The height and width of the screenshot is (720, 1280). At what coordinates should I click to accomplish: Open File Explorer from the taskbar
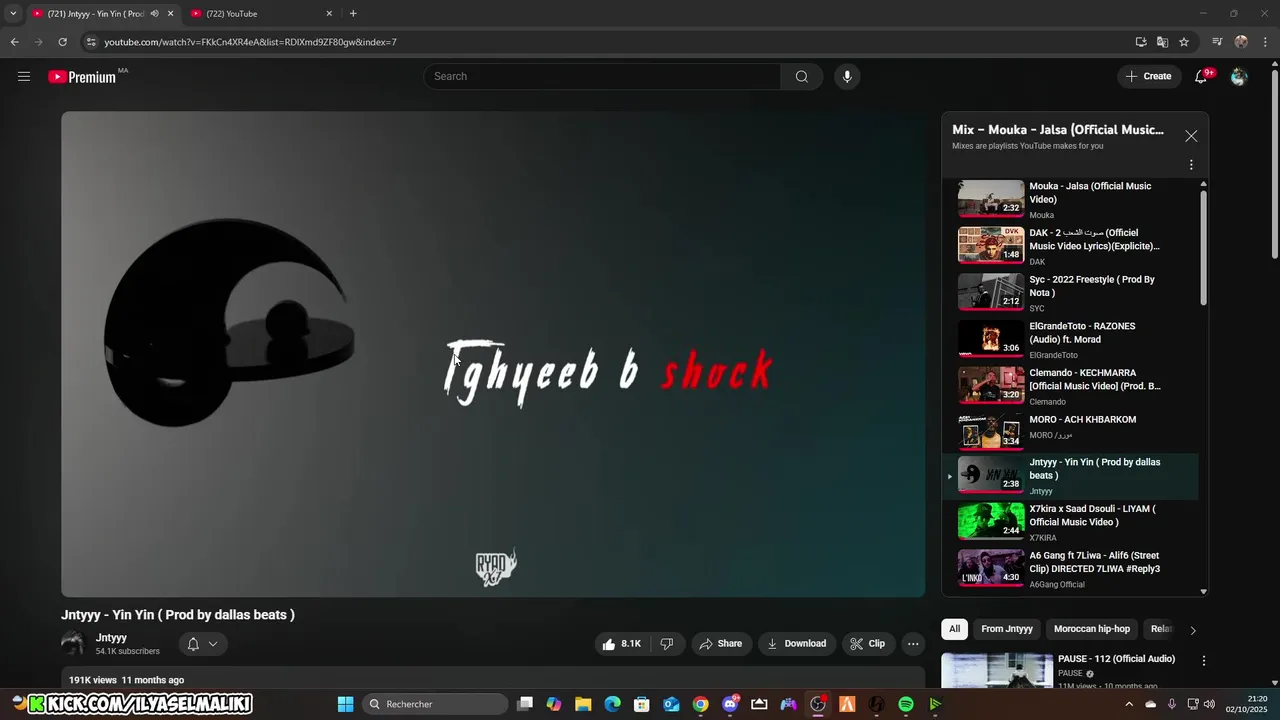click(x=583, y=704)
